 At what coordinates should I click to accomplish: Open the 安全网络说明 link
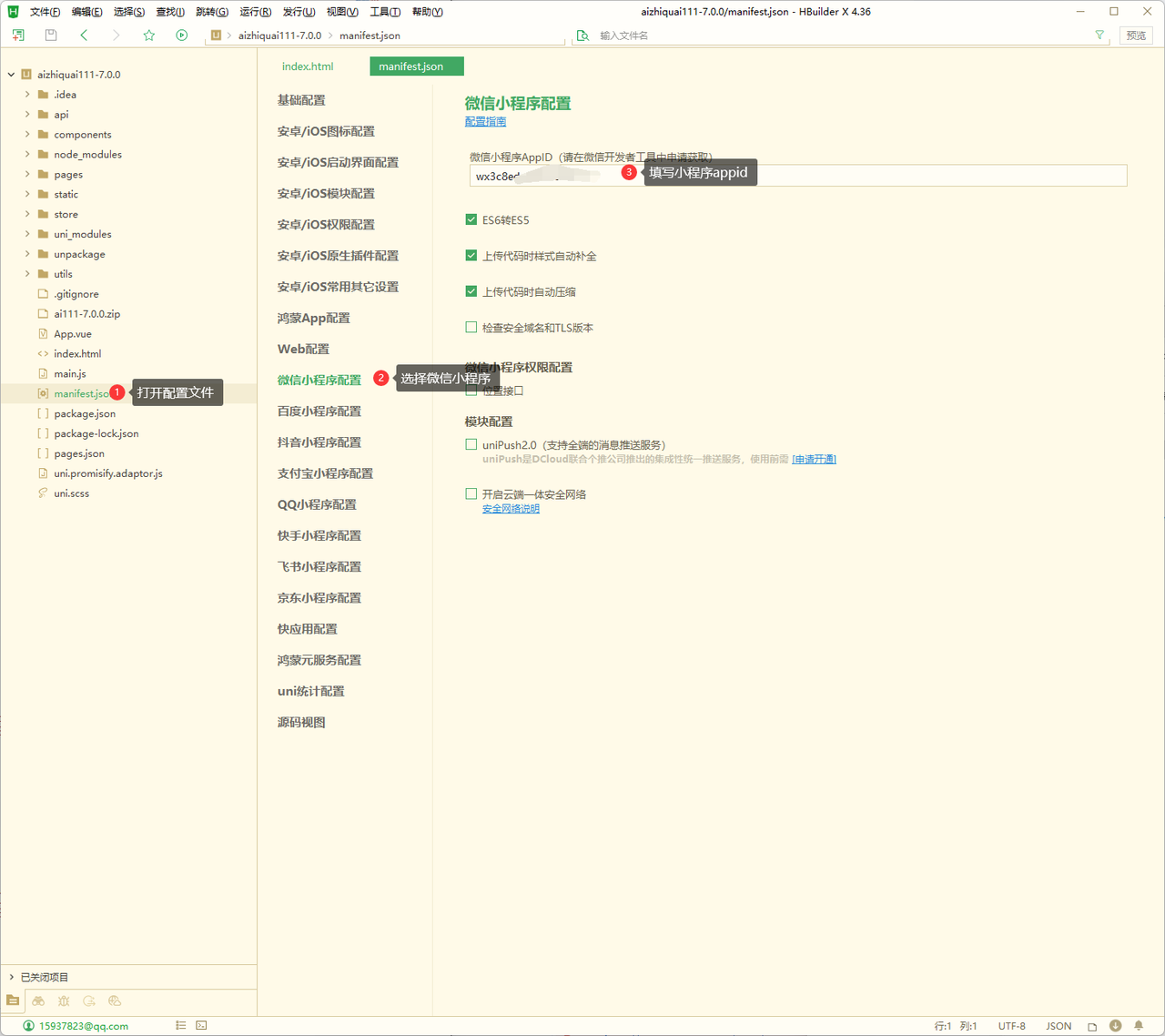[511, 509]
